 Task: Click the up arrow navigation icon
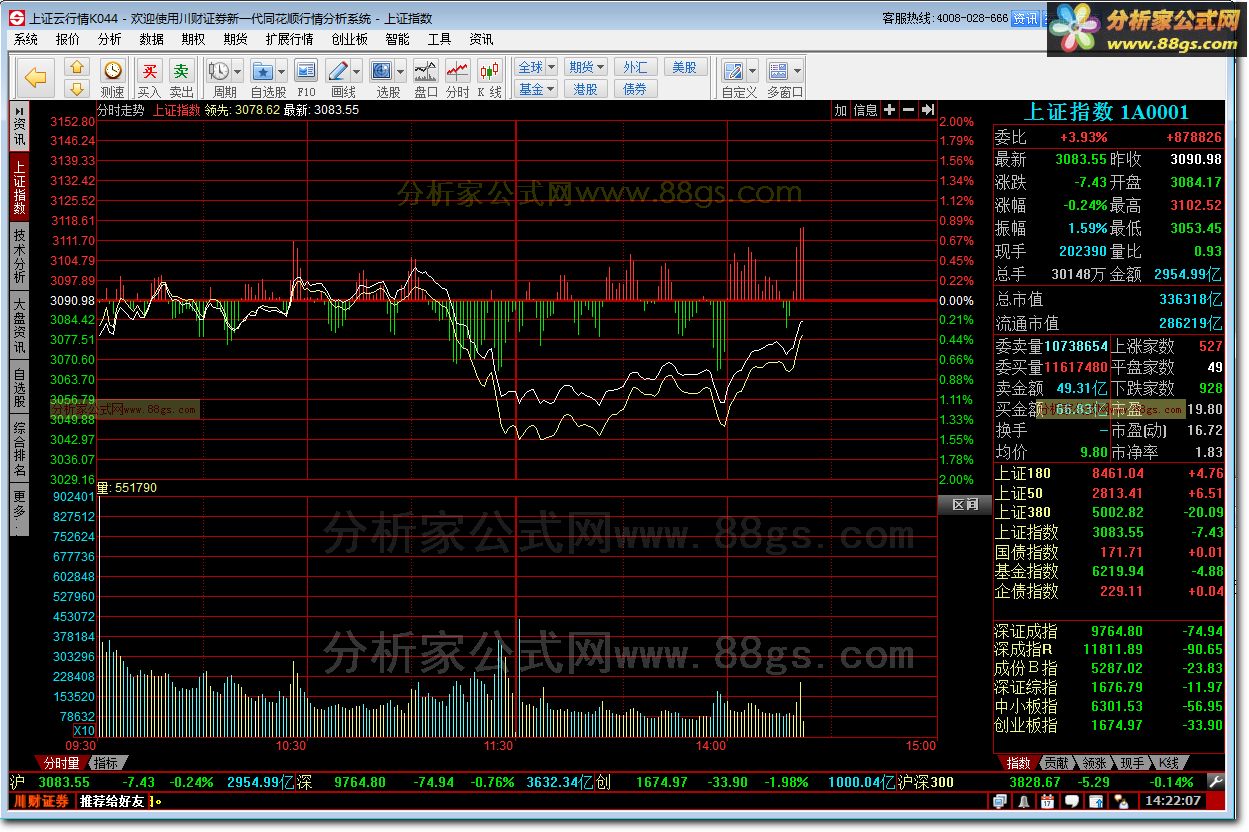(77, 67)
